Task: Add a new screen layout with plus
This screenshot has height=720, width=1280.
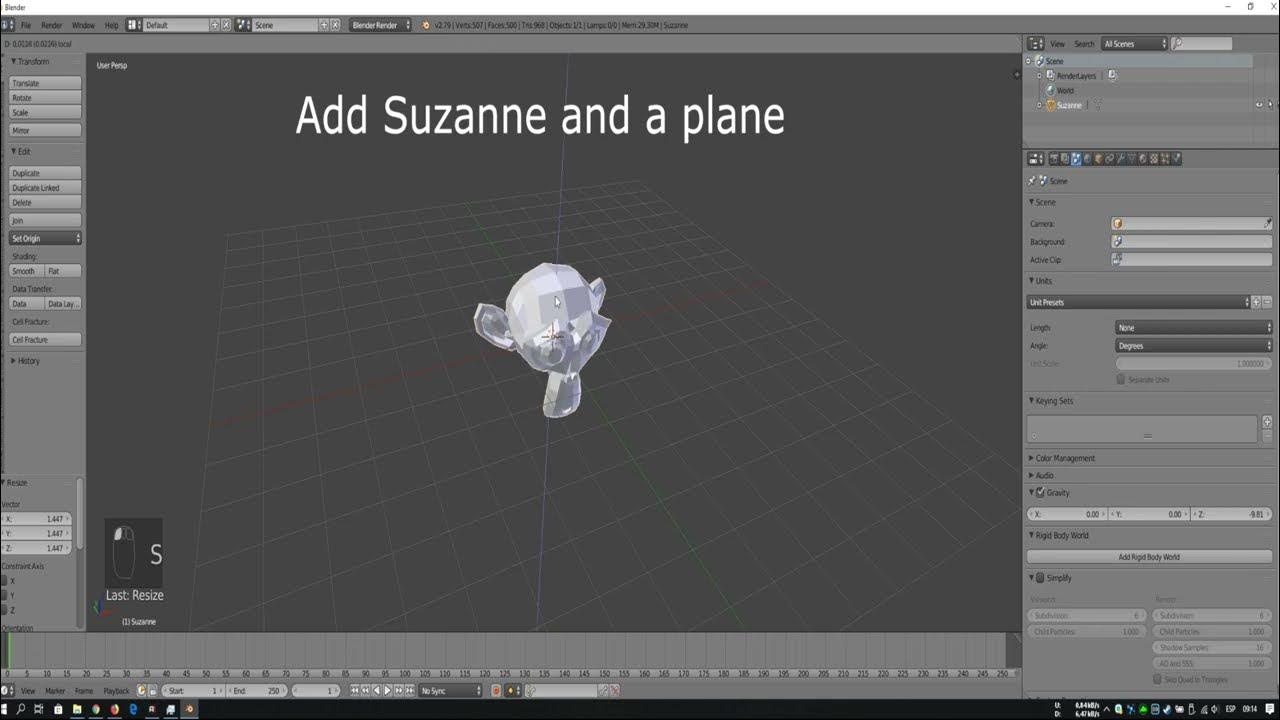Action: [x=214, y=25]
